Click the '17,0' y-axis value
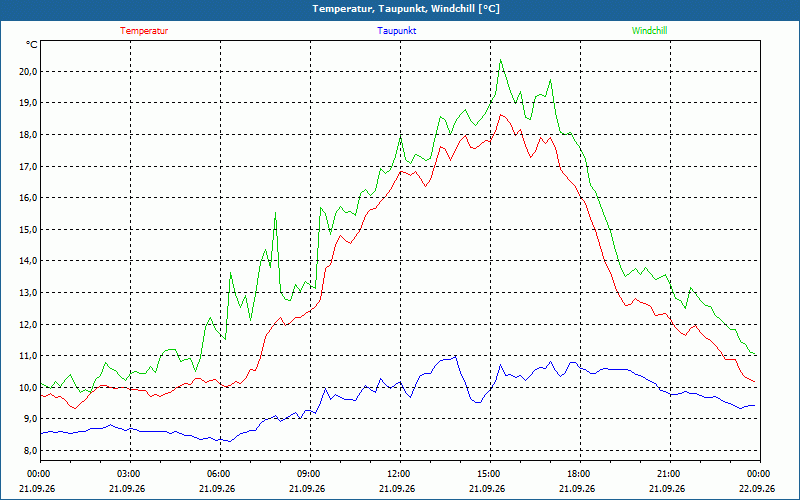 pos(29,166)
